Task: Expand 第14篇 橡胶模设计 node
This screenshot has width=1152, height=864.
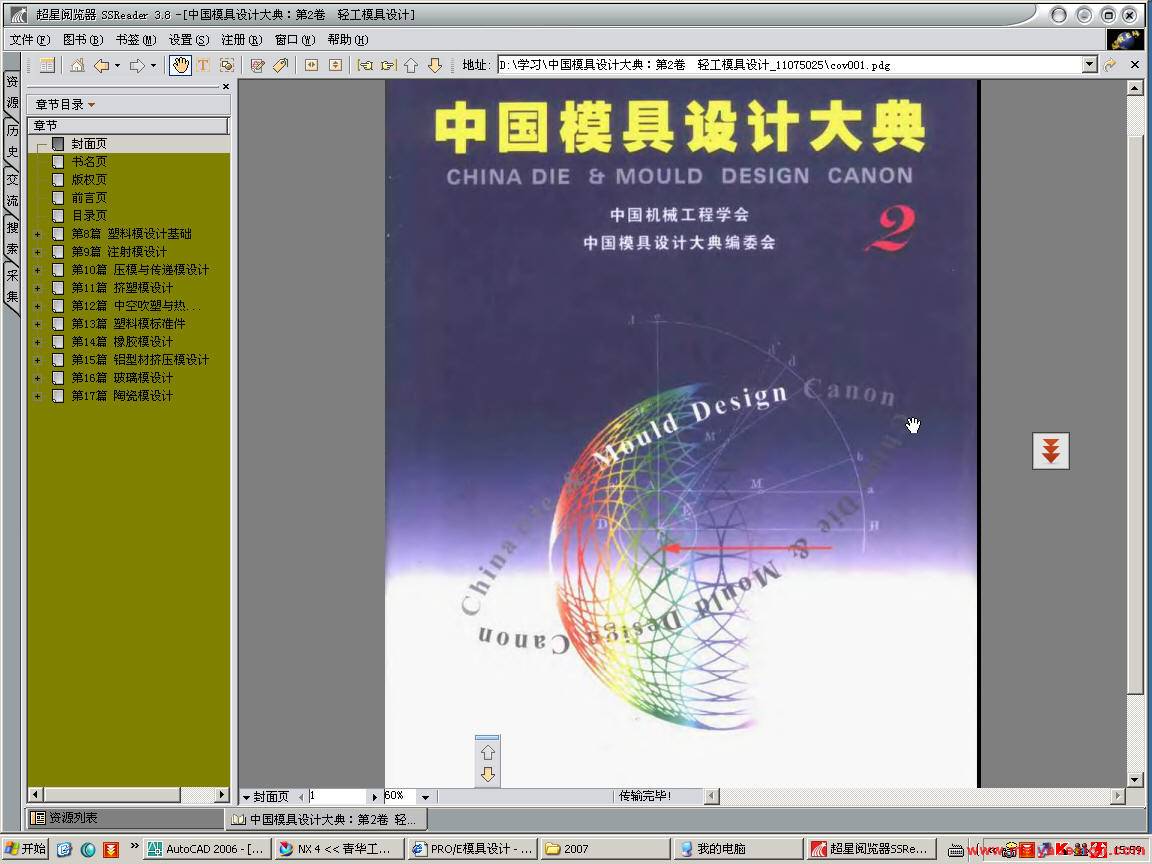Action: click(x=37, y=342)
